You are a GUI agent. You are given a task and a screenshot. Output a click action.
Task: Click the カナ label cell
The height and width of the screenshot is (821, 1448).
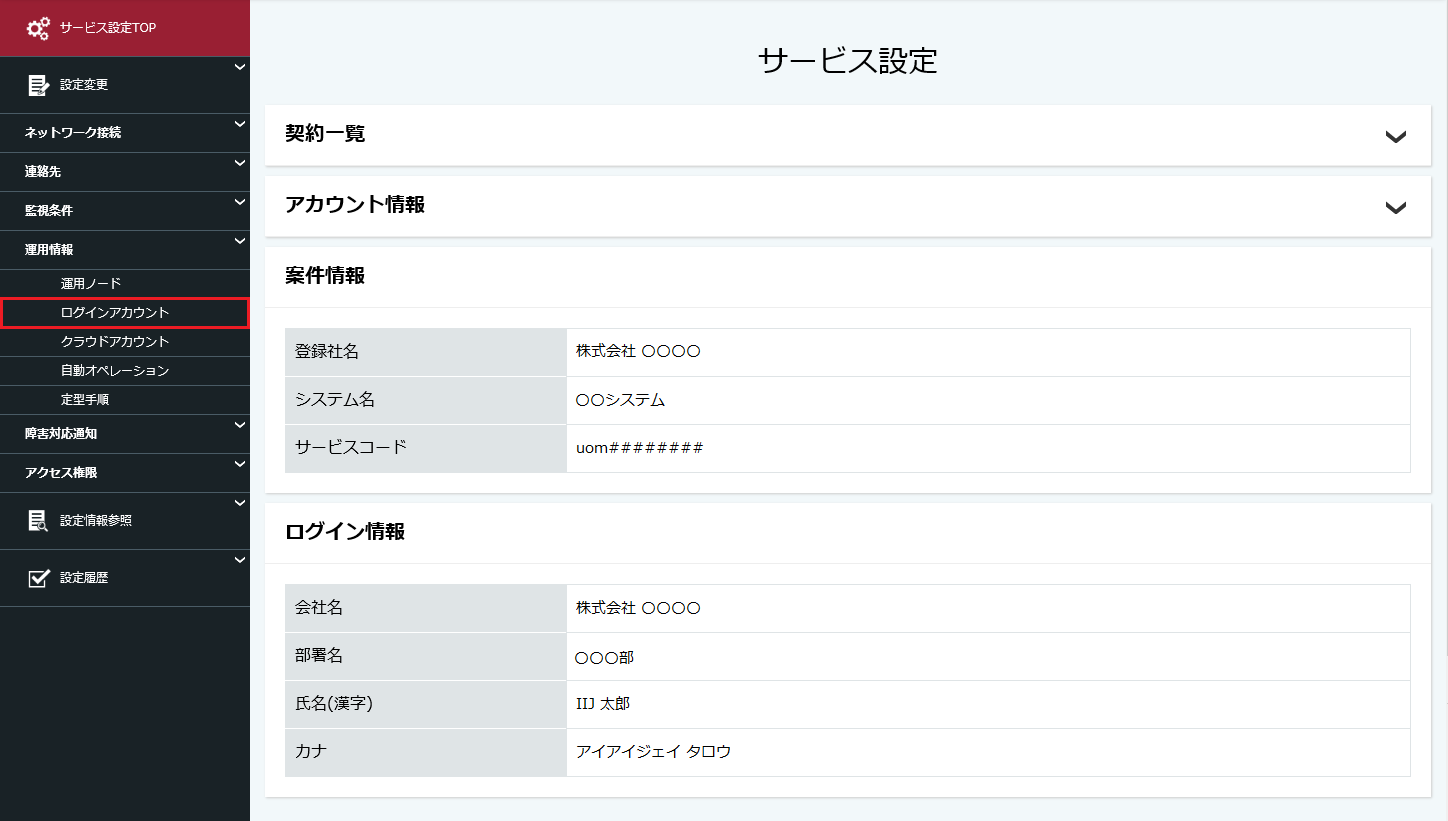tap(426, 752)
